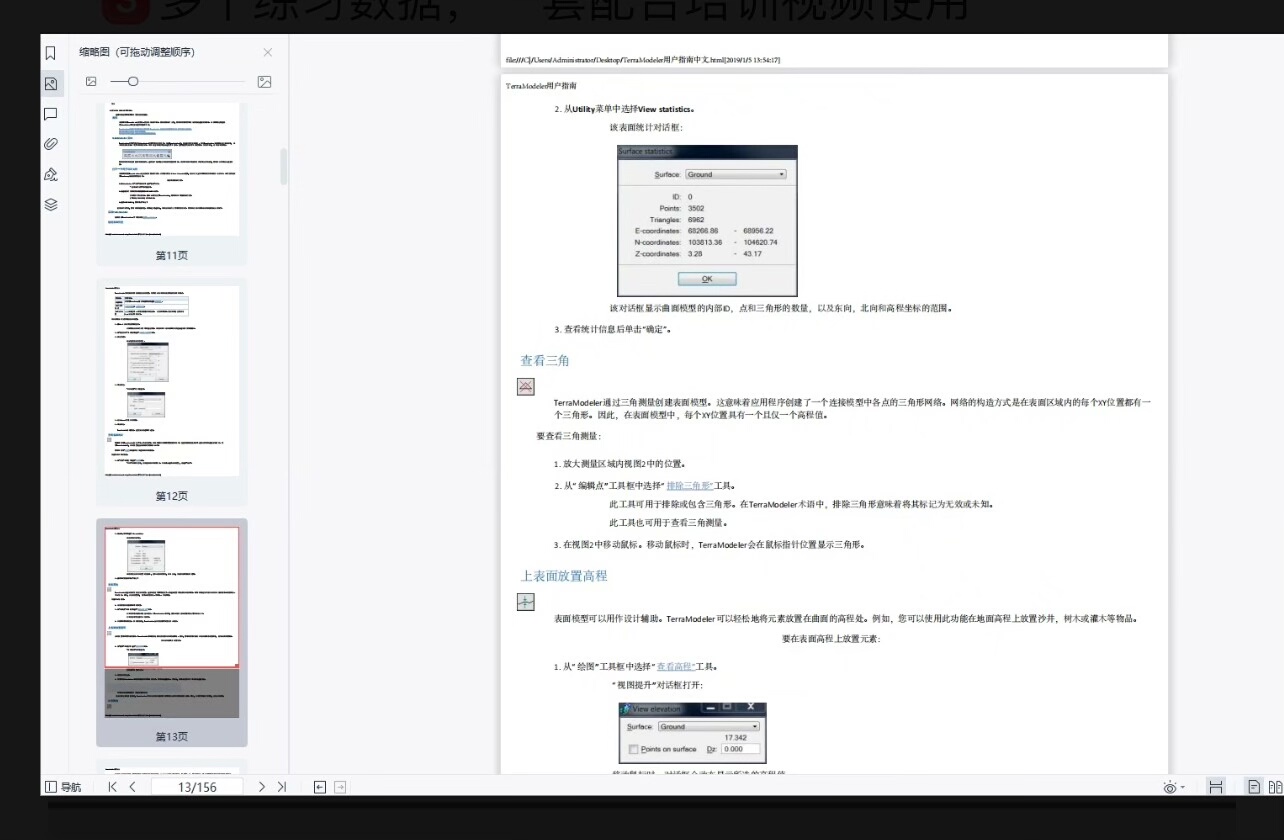
Task: Click the TerraModeler用户指南 page header text
Action: (x=541, y=86)
